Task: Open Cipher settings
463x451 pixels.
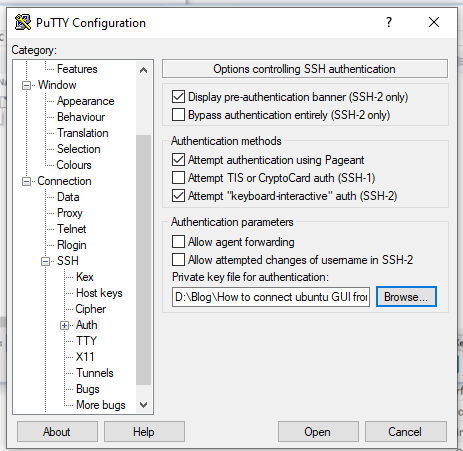Action: [91, 309]
